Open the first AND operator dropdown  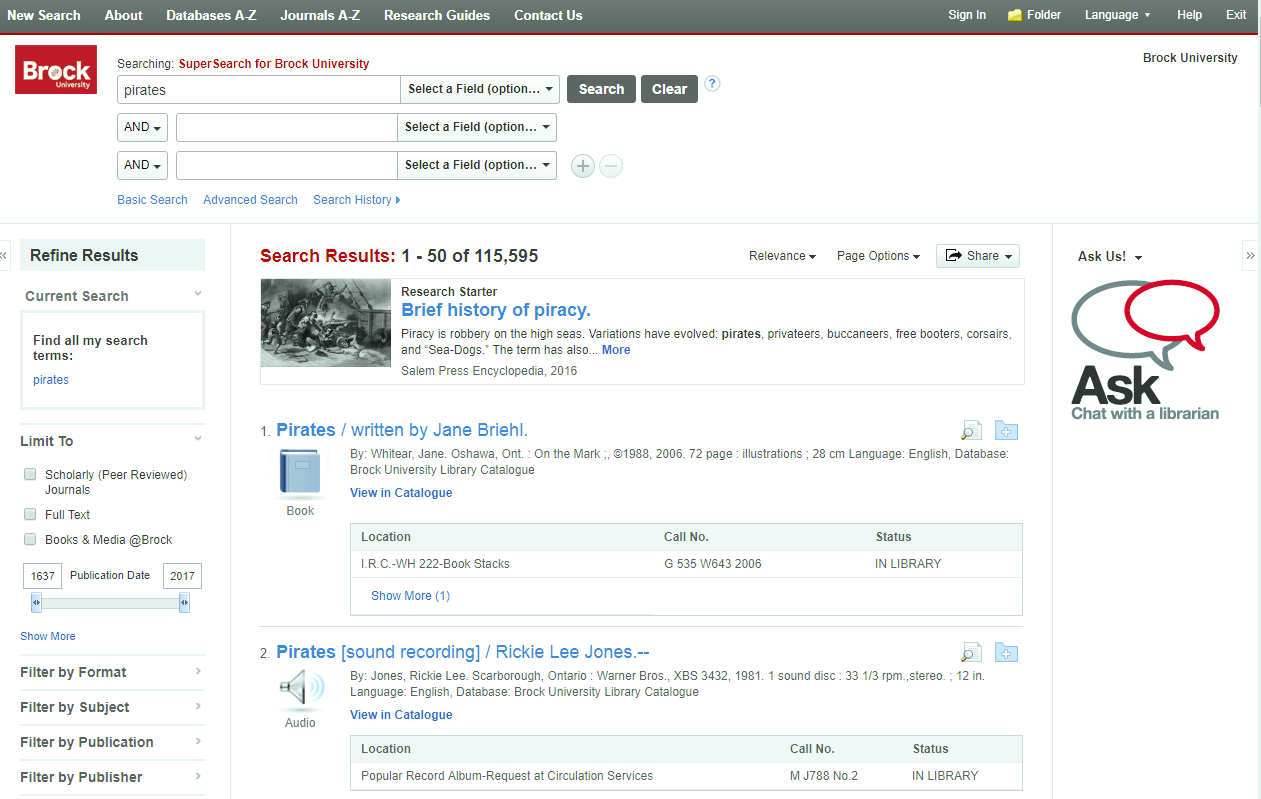(x=142, y=127)
